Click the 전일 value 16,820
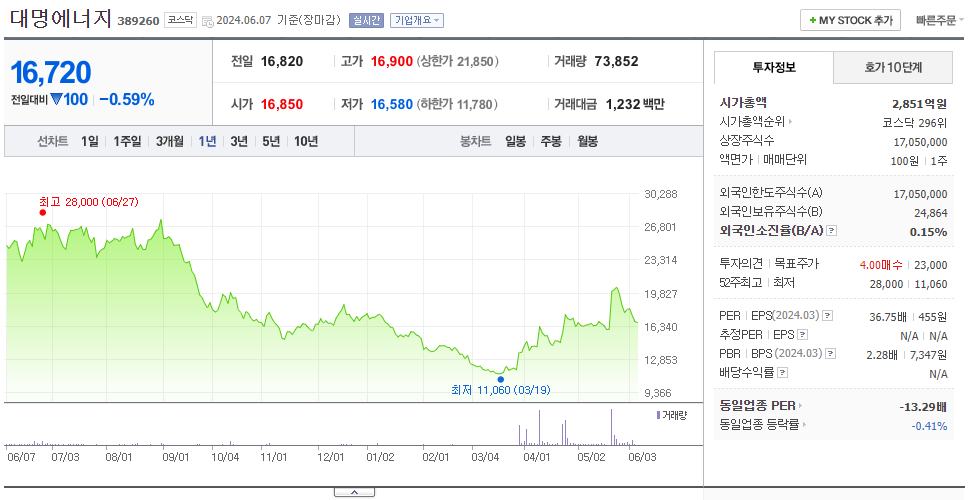968x500 pixels. click(282, 62)
